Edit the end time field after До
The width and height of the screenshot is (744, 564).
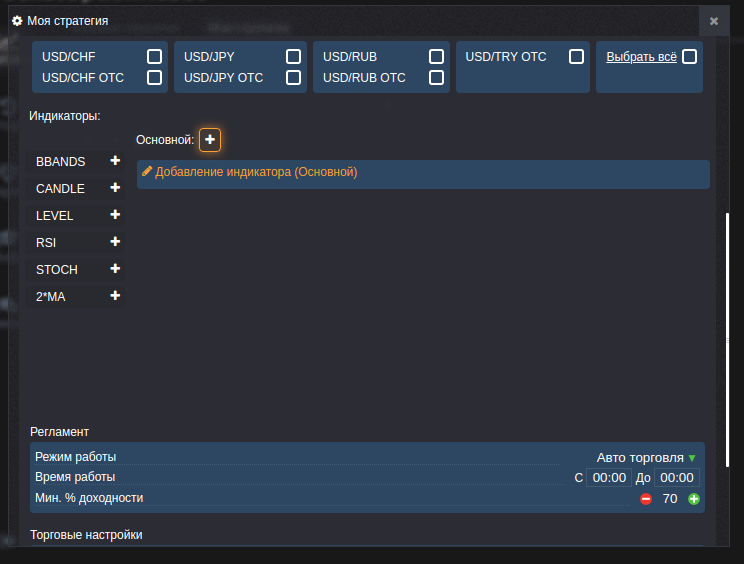[x=677, y=478]
